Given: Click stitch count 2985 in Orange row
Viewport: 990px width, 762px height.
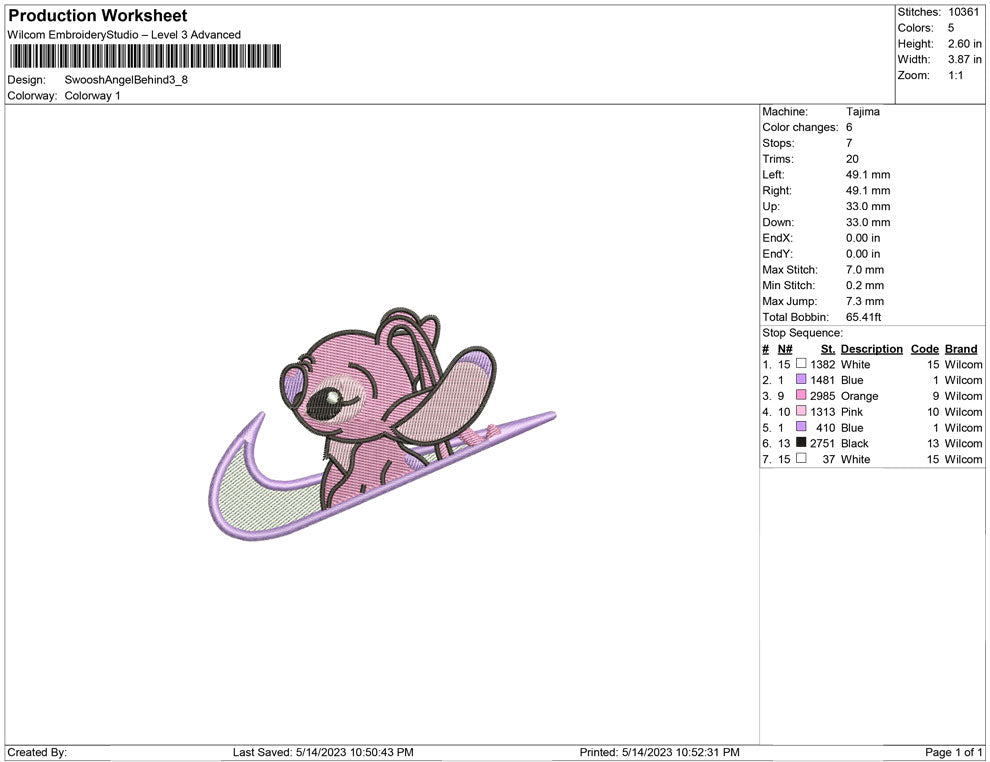Looking at the screenshot, I should point(823,396).
